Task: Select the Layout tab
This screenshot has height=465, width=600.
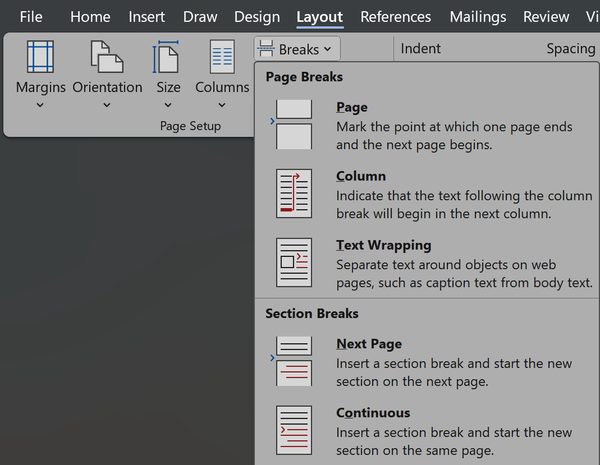Action: coord(320,16)
